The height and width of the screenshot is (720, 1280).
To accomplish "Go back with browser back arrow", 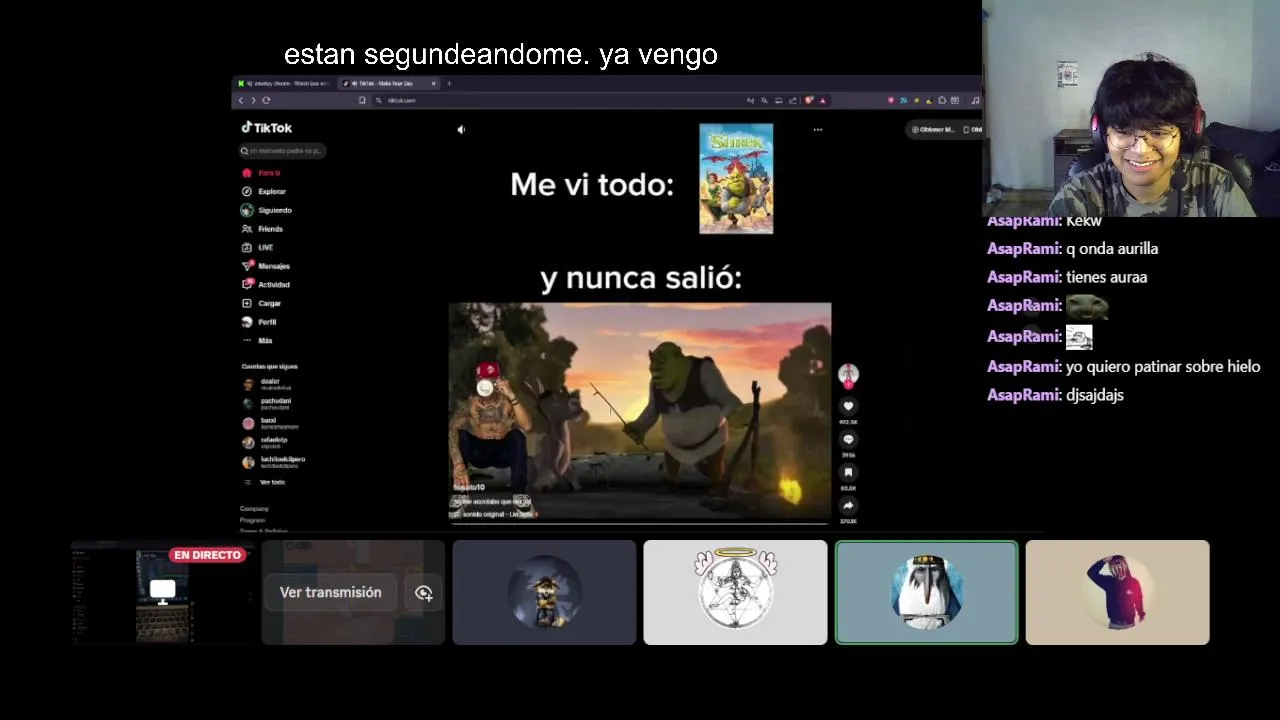I will point(240,100).
